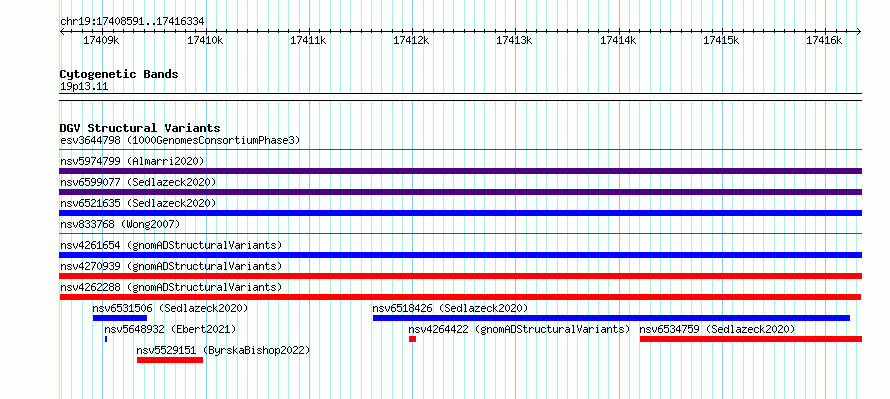The height and width of the screenshot is (399, 890).
Task: Select the nsv5974799 (Almarri2020) purple bar
Action: (461, 171)
